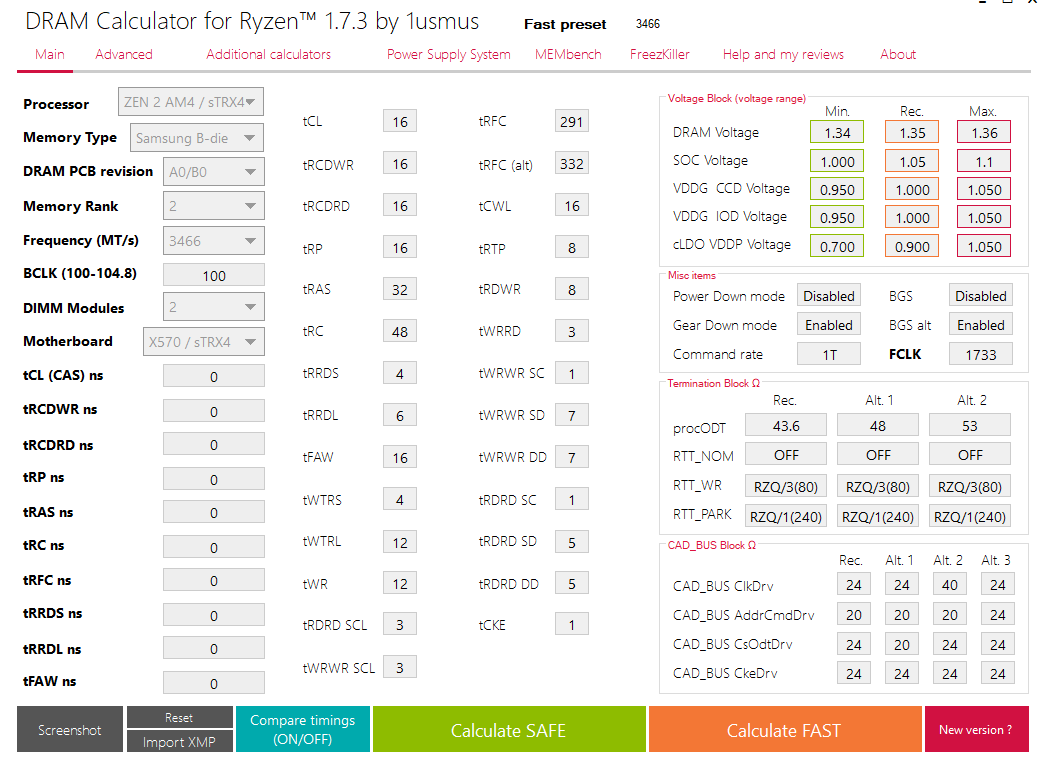This screenshot has height=769, width=1040.
Task: Click the tRP ns input field
Action: (214, 479)
